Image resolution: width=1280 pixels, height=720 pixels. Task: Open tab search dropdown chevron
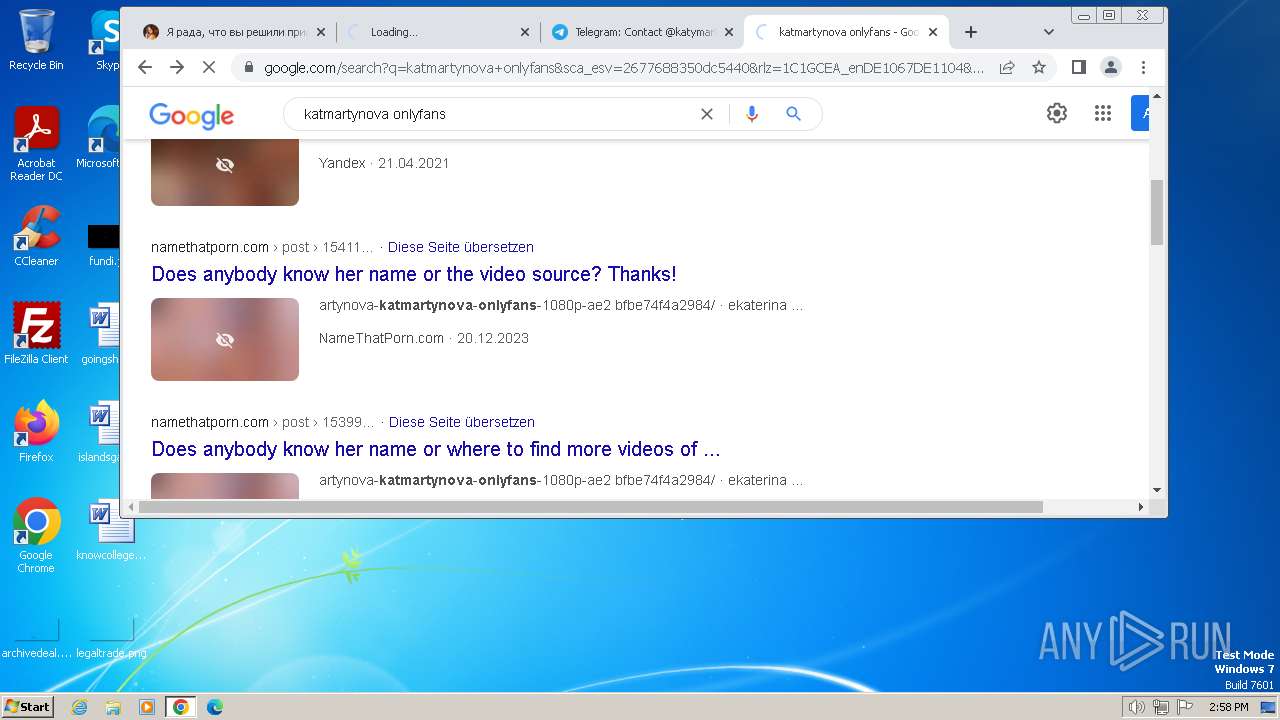(x=1048, y=32)
